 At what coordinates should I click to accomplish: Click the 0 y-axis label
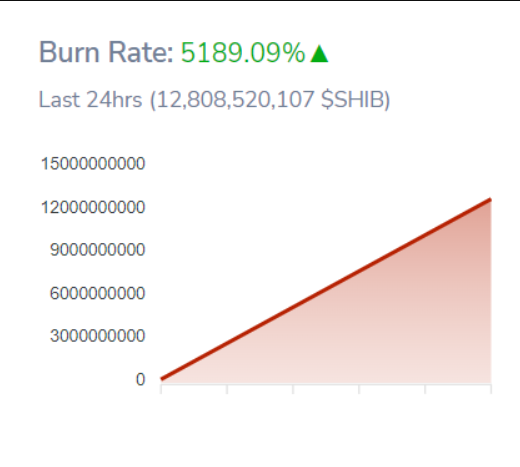pyautogui.click(x=140, y=379)
